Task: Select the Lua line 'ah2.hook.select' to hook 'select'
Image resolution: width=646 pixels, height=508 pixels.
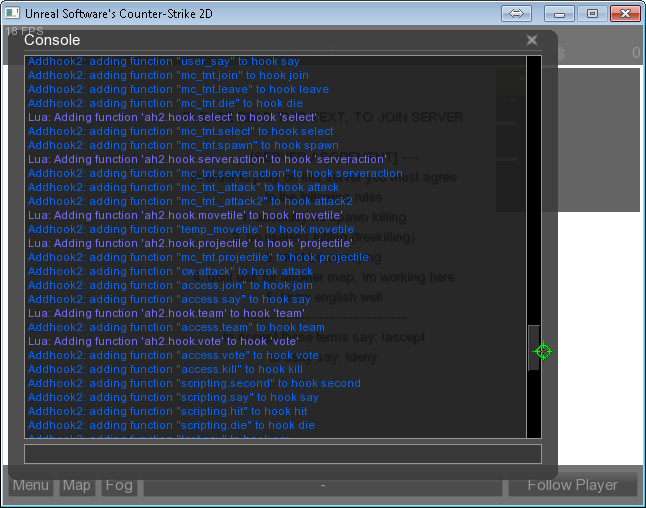Action: point(172,117)
